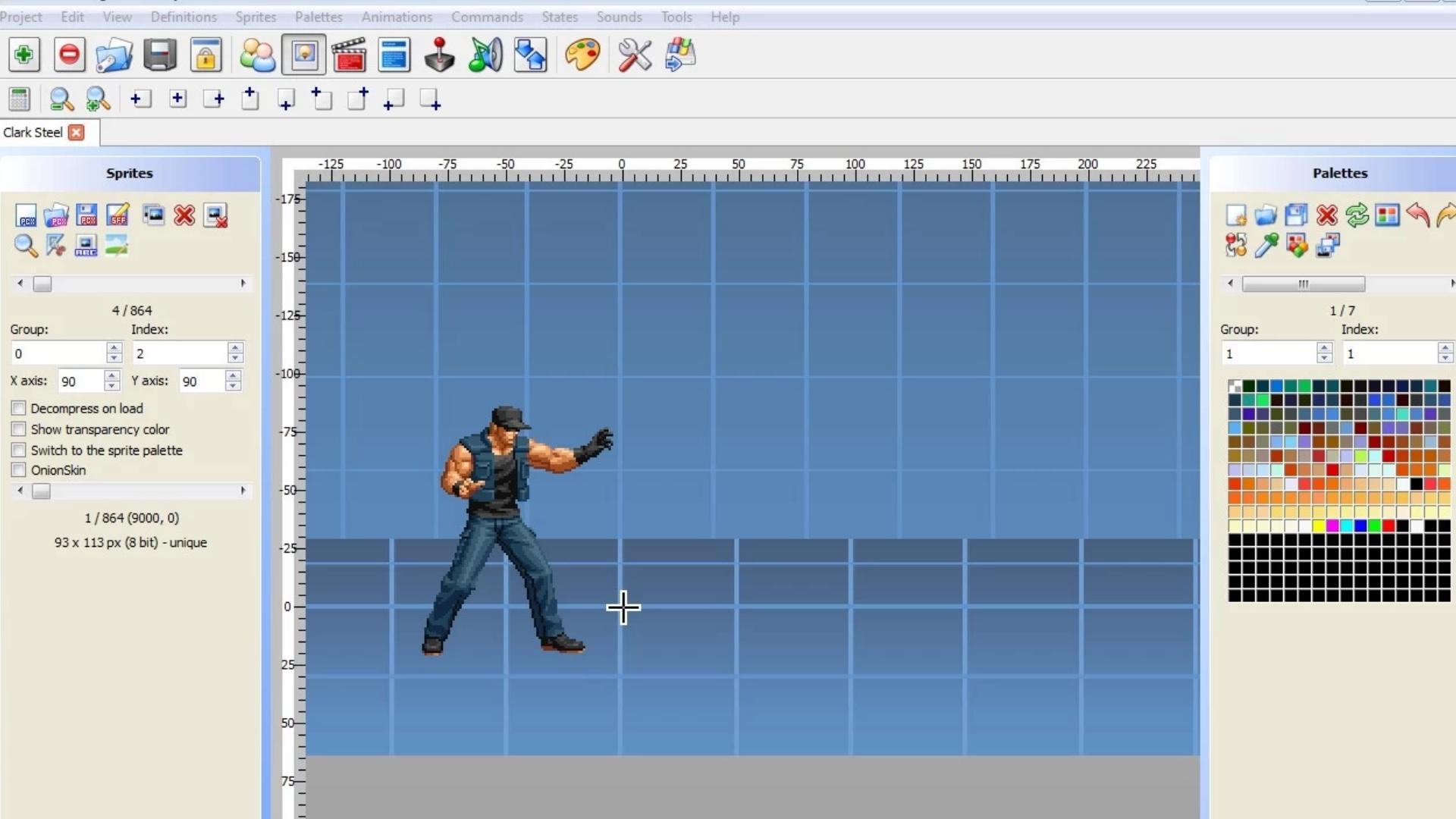This screenshot has width=1456, height=819.
Task: Click right arrow of sprite scrollbar
Action: (x=243, y=284)
